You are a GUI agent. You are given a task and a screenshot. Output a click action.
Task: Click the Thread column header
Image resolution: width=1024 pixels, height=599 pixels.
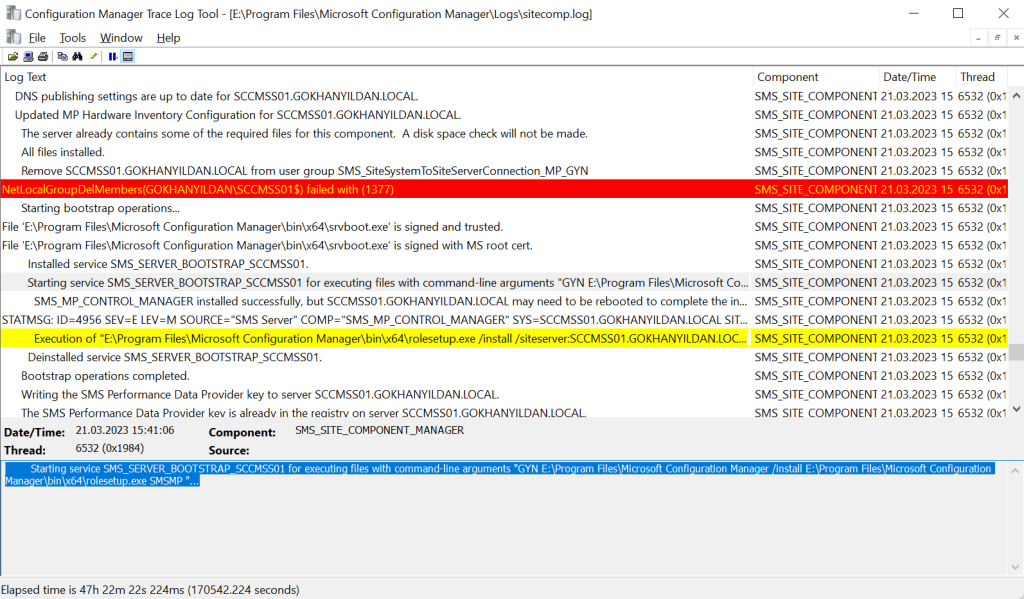pyautogui.click(x=982, y=76)
